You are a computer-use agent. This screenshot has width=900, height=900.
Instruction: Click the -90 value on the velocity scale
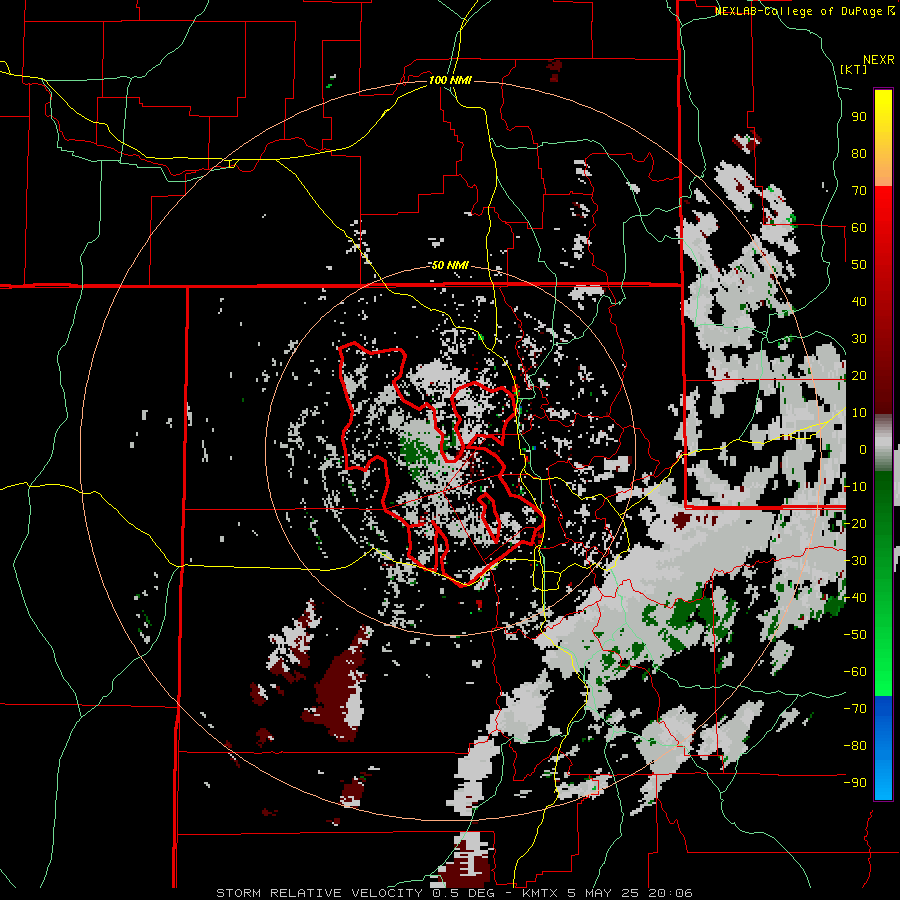(x=855, y=783)
